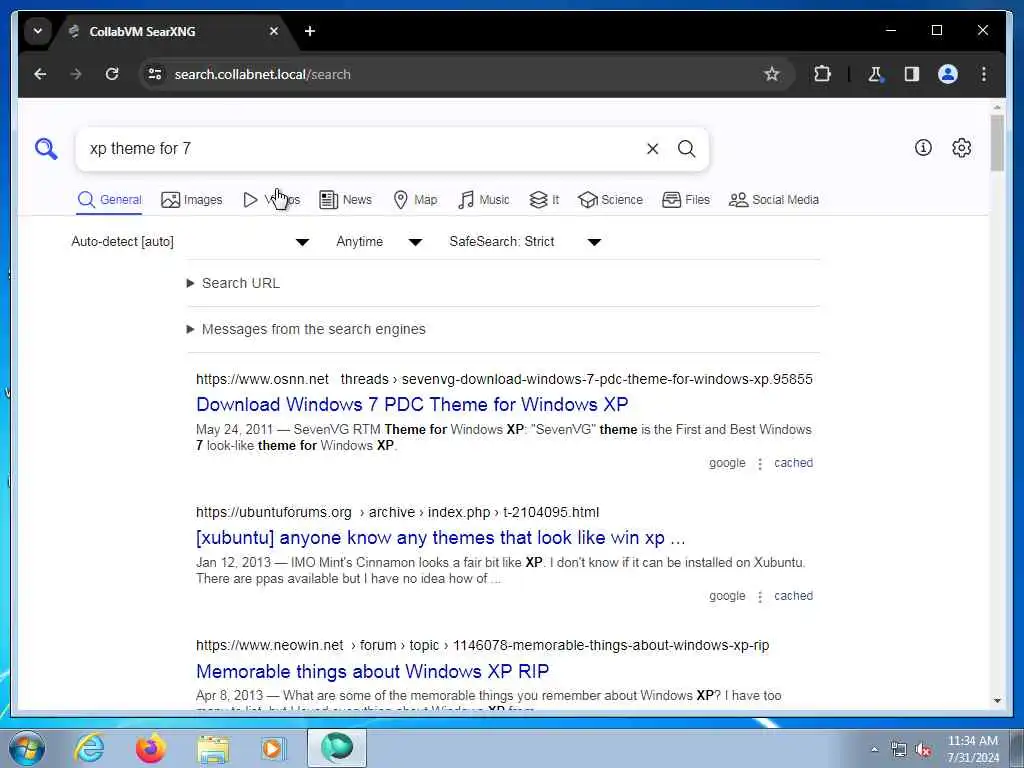The width and height of the screenshot is (1024, 768).
Task: Open Windows Media Player from taskbar
Action: 273,748
